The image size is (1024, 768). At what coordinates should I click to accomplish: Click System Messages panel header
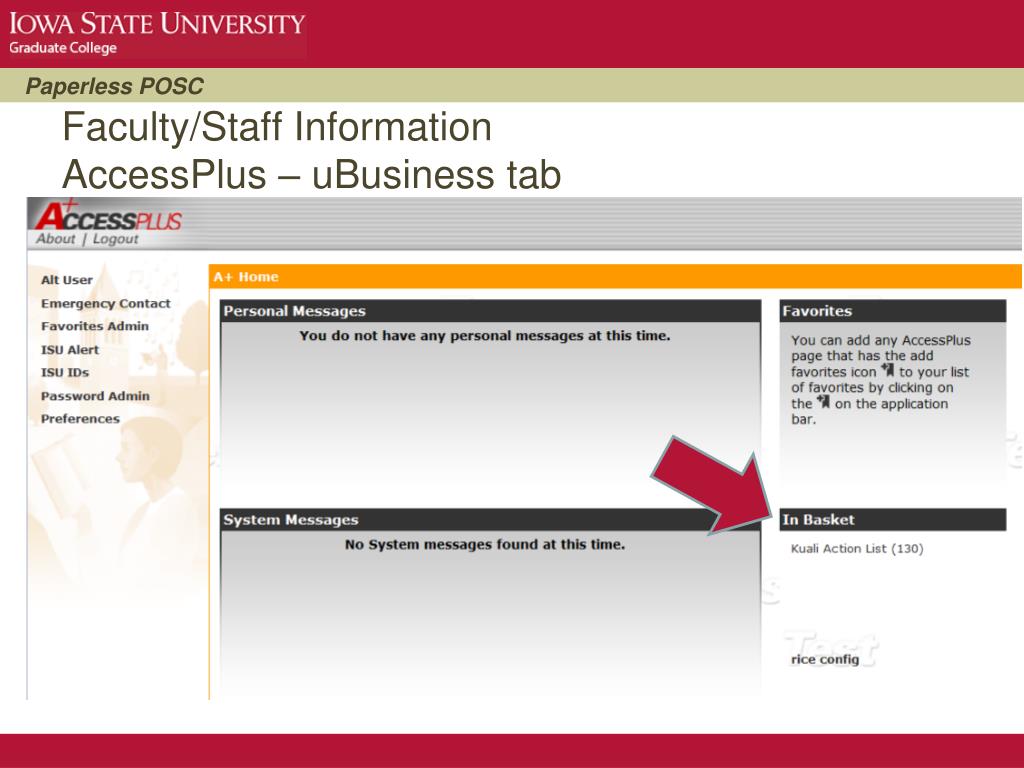point(490,520)
